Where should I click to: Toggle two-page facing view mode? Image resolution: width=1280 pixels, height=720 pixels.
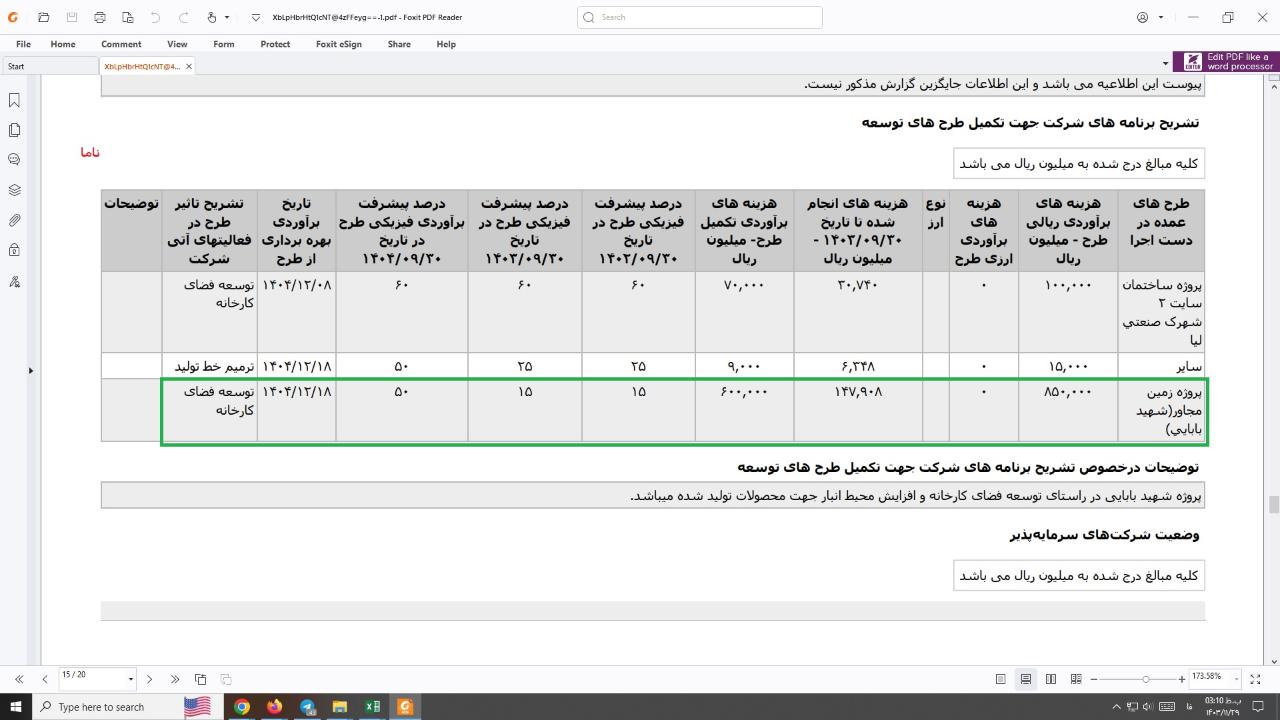[1051, 679]
